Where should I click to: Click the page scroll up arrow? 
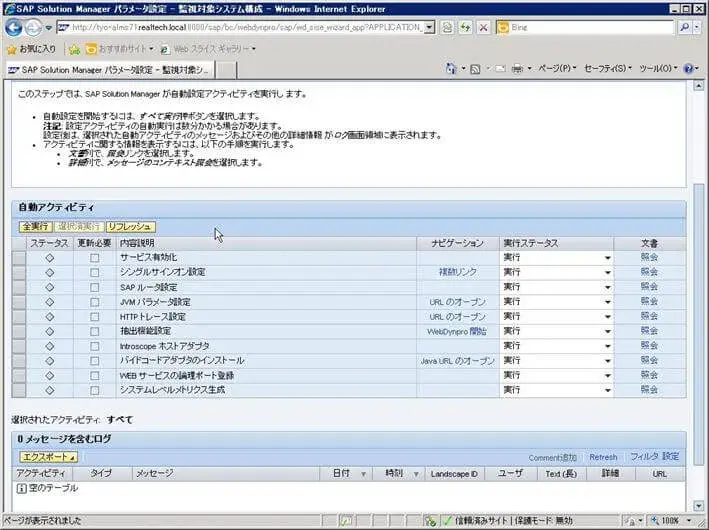[699, 86]
